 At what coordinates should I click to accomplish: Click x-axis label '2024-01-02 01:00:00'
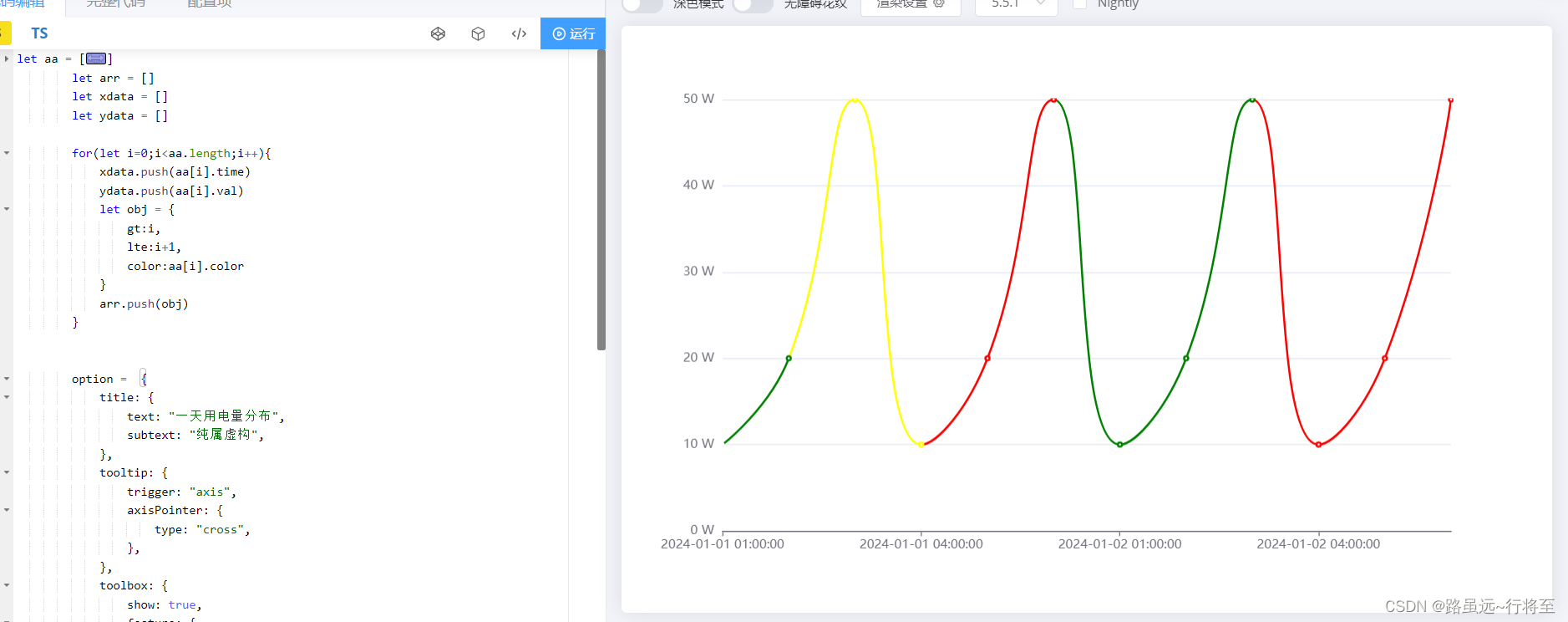pyautogui.click(x=1120, y=544)
